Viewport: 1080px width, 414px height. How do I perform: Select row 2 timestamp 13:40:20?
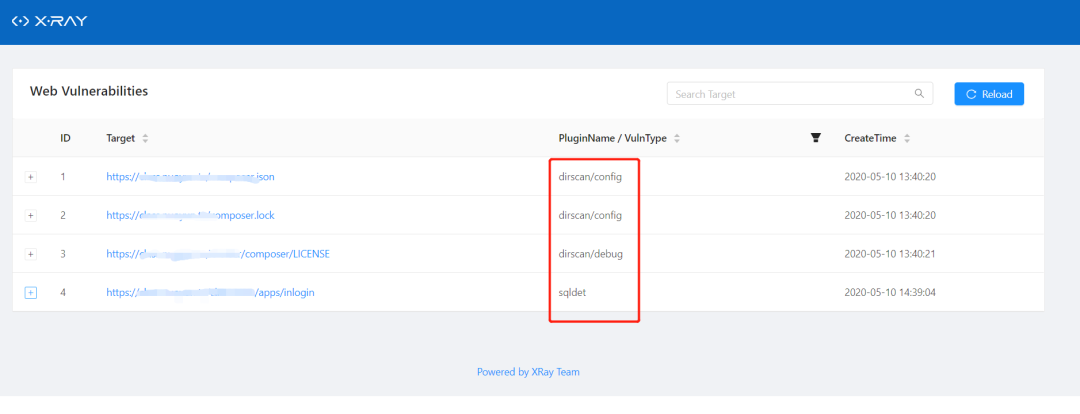pyautogui.click(x=890, y=216)
